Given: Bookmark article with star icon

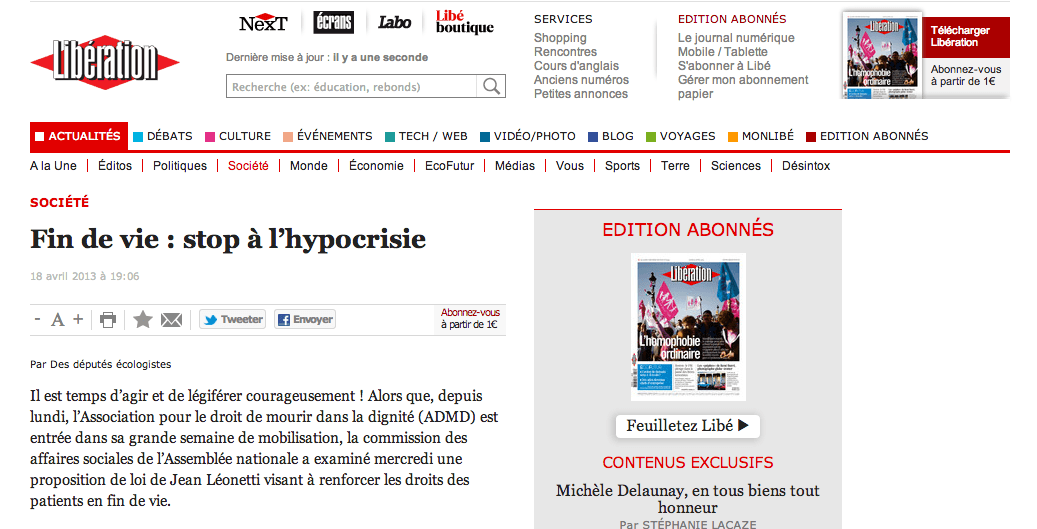Looking at the screenshot, I should click(143, 320).
